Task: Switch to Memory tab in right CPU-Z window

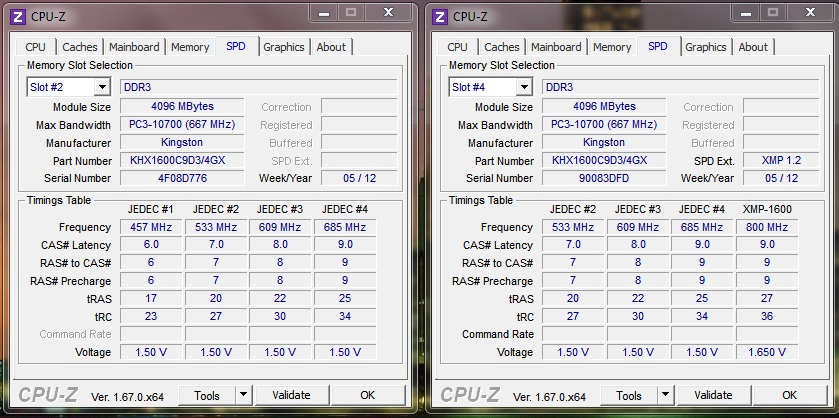Action: pyautogui.click(x=612, y=47)
